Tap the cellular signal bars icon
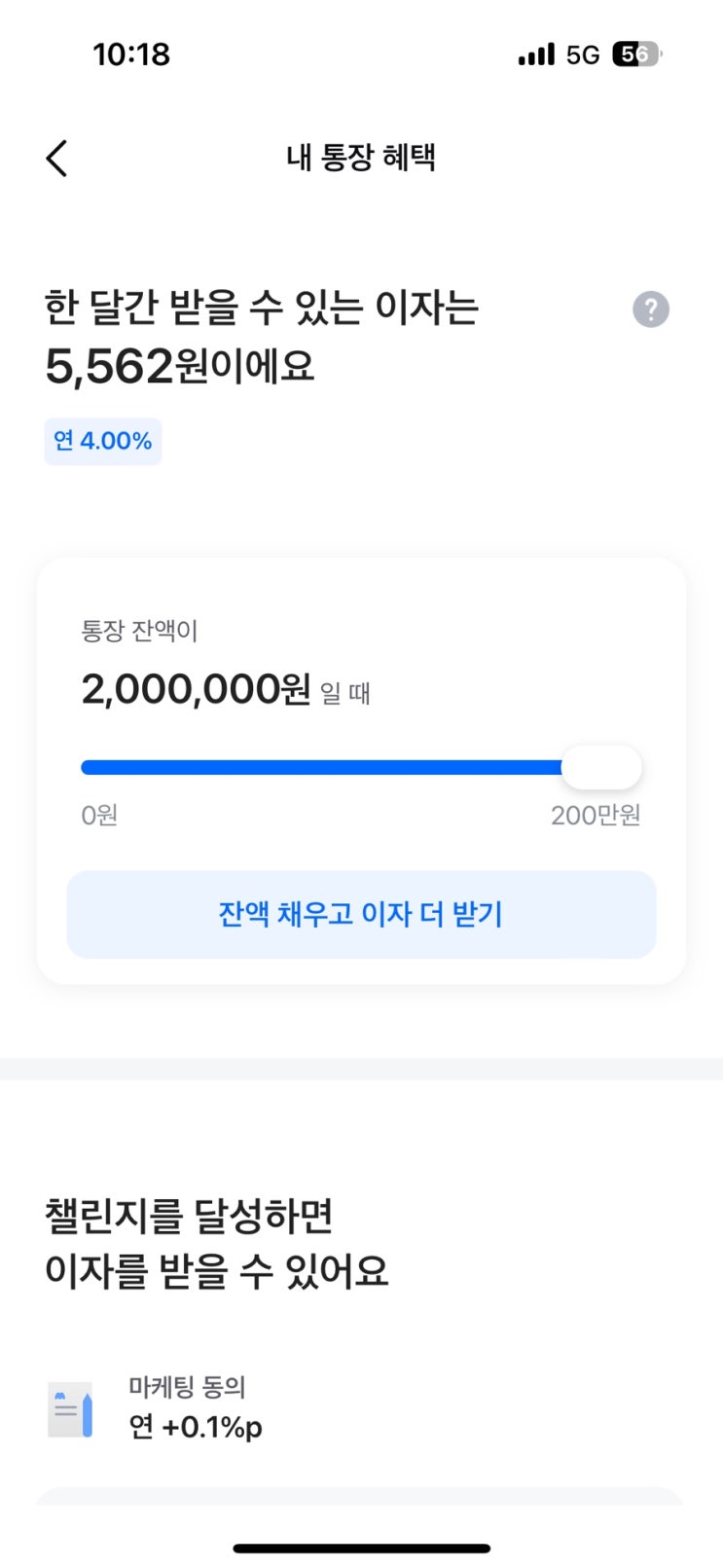723x1568 pixels. point(536,55)
